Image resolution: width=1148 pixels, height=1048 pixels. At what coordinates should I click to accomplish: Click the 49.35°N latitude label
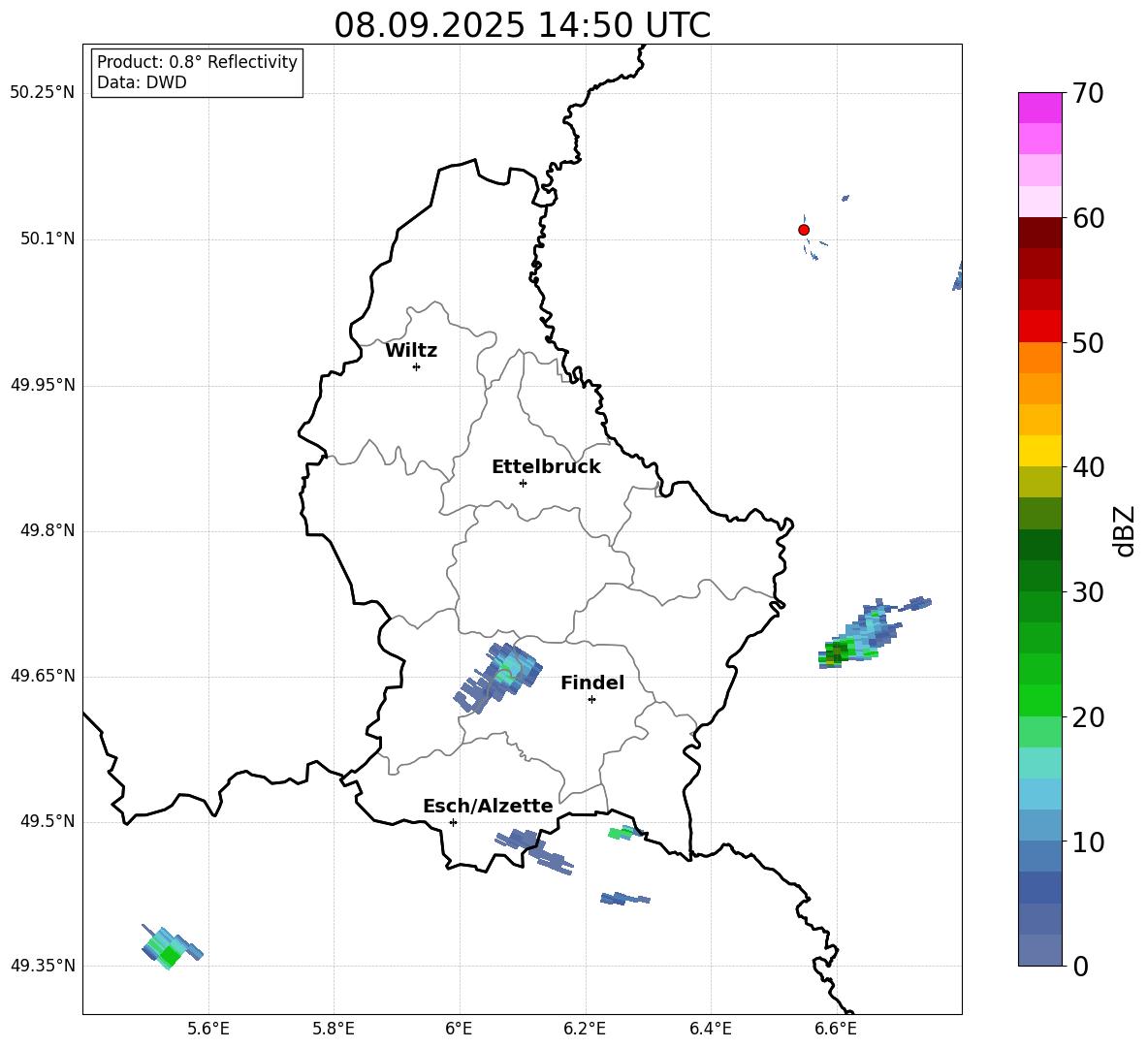click(43, 966)
